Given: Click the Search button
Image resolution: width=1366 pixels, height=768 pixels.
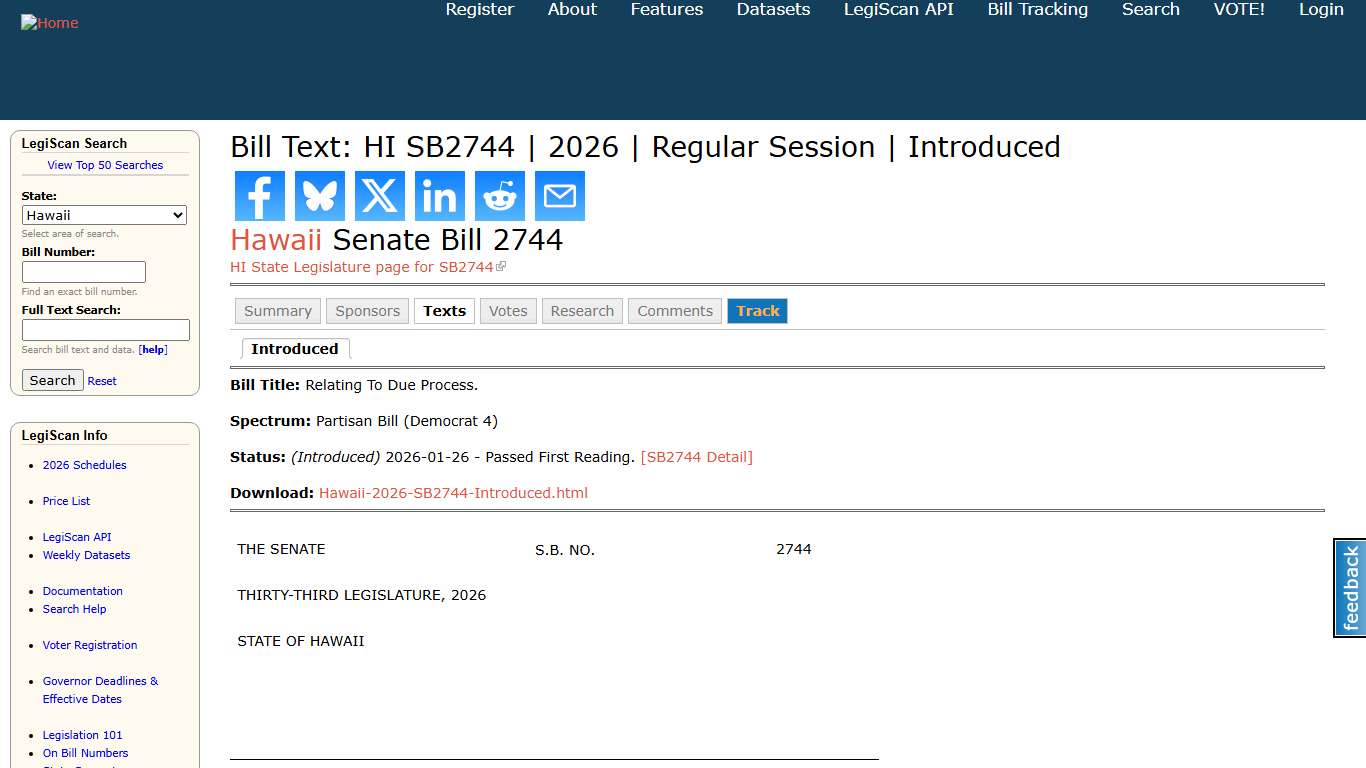Looking at the screenshot, I should (52, 380).
